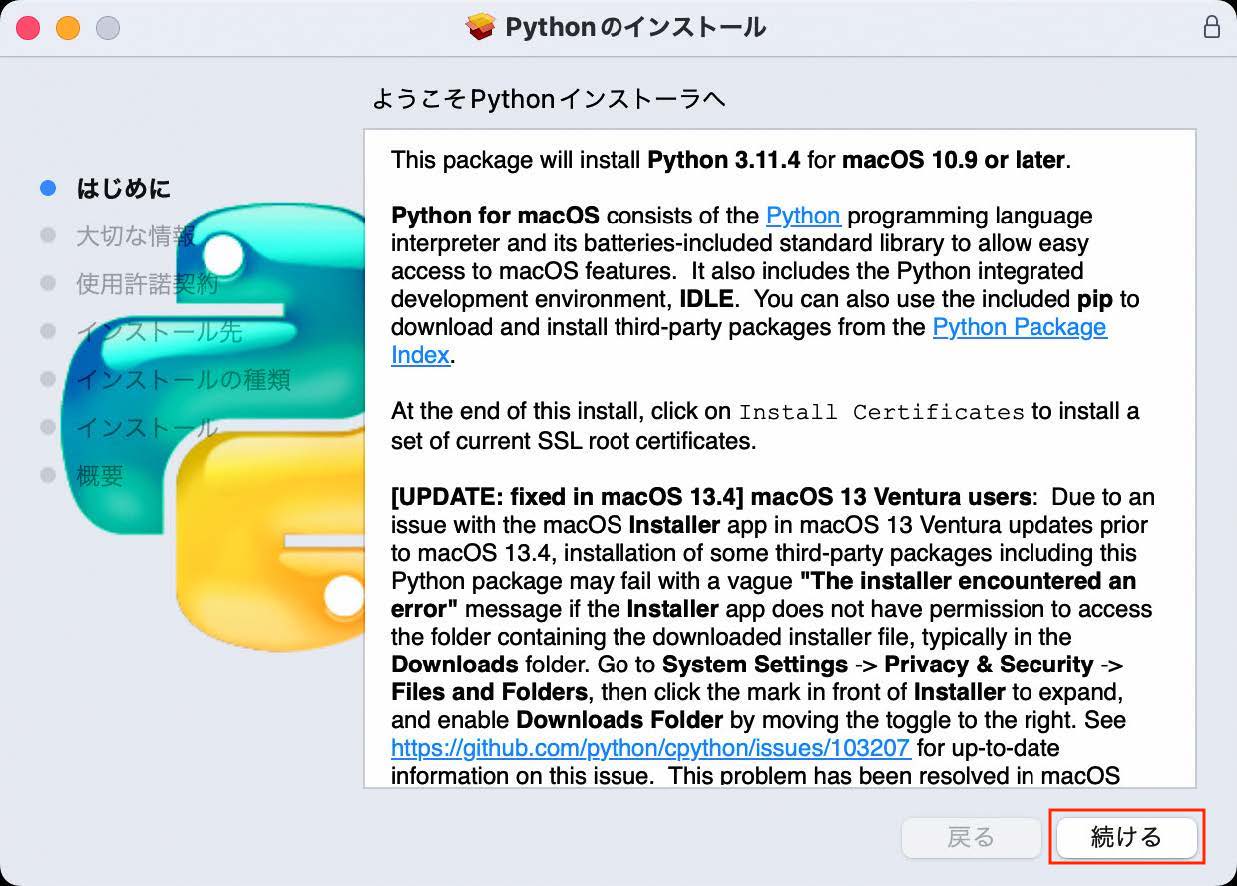The image size is (1237, 886).
Task: Click the gray bullet beside インストール先
Action: click(x=47, y=331)
